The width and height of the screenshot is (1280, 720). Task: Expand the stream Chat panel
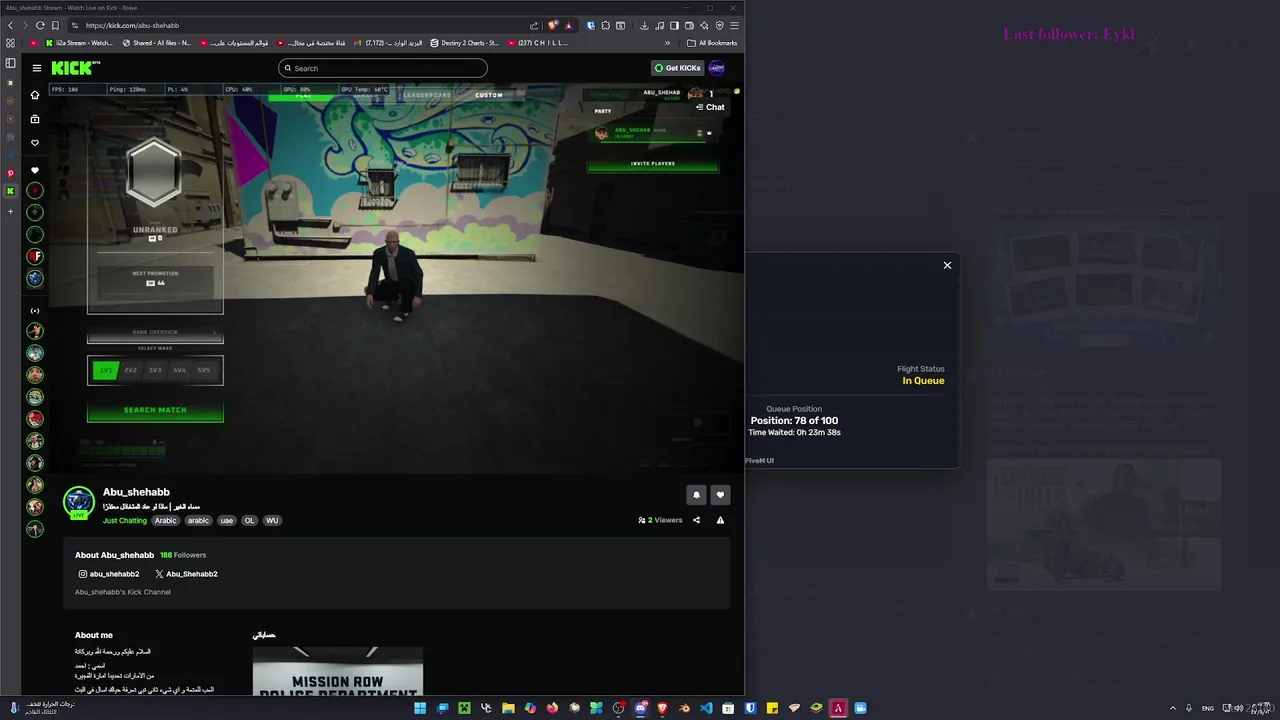click(x=710, y=107)
